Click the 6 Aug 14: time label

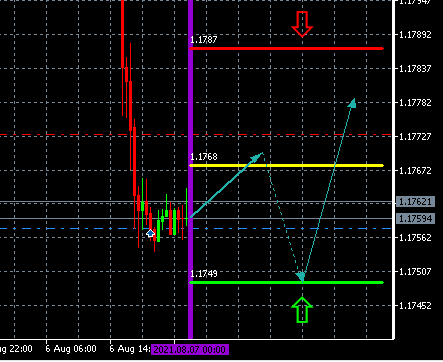point(130,349)
